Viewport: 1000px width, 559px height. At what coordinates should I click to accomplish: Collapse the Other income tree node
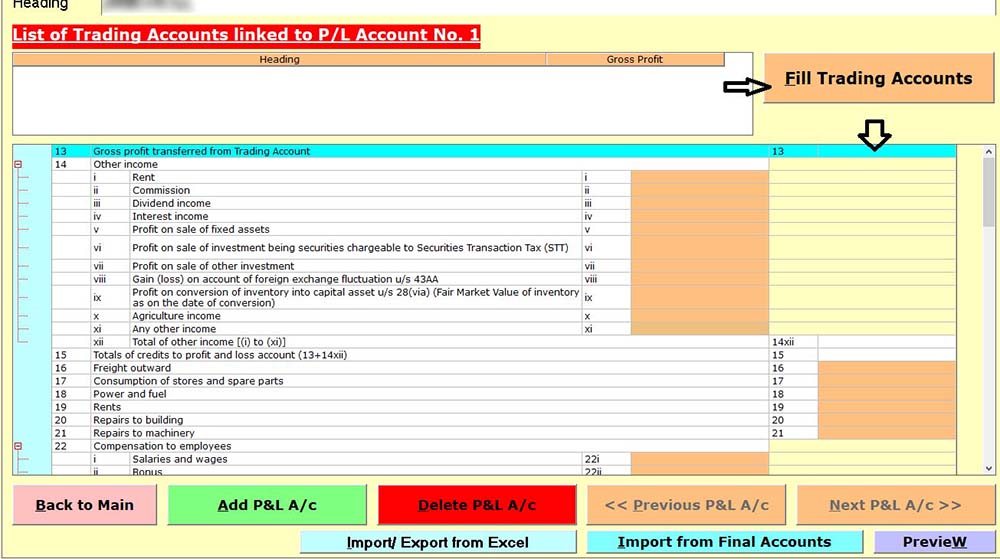(17, 164)
